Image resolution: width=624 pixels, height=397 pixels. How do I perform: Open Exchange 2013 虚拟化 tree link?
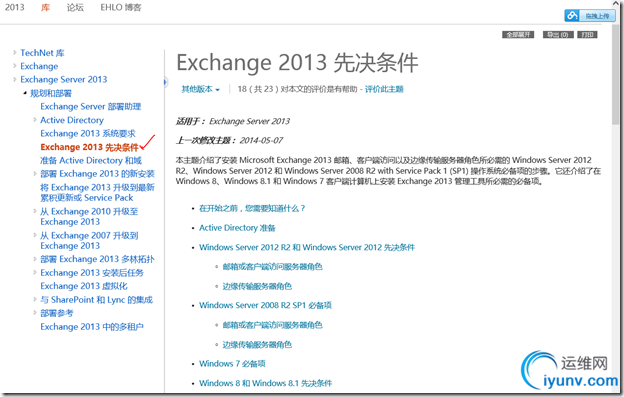(x=84, y=286)
